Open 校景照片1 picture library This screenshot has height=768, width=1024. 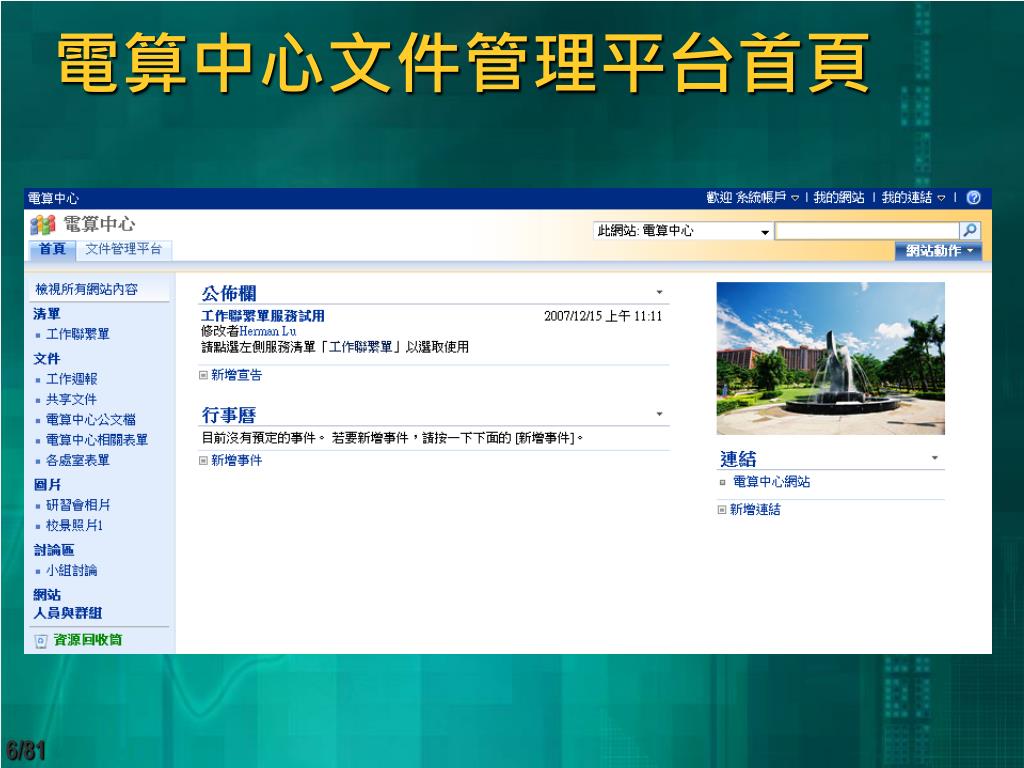(x=74, y=526)
